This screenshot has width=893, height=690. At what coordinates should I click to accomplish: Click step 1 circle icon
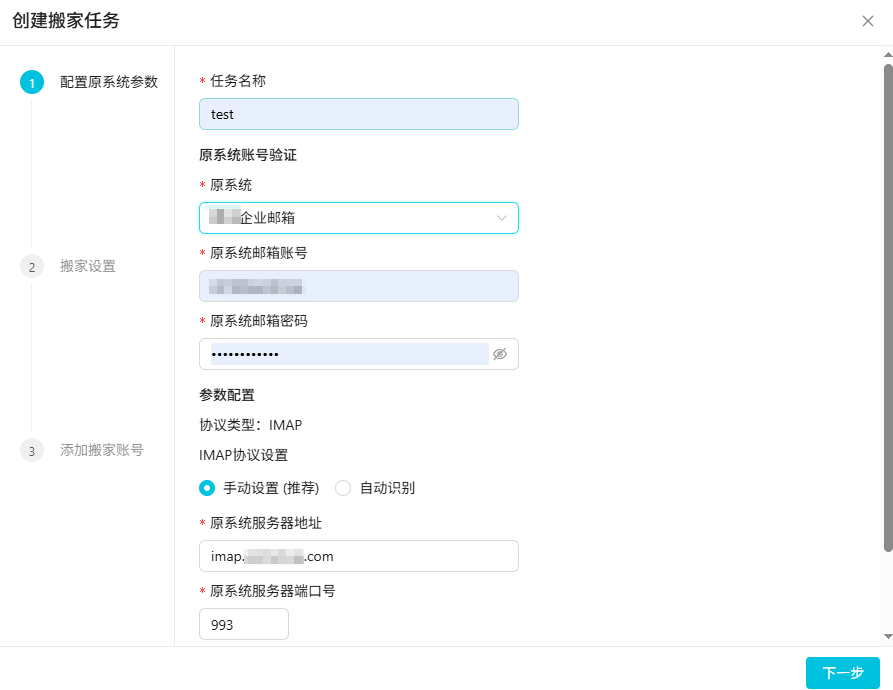click(32, 83)
